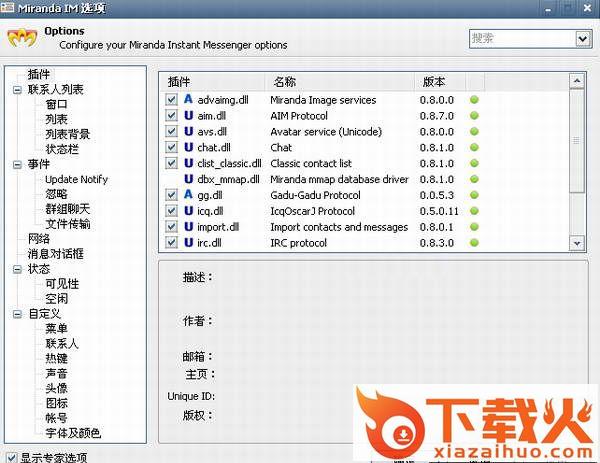Click the 搜索 search input field

523,39
